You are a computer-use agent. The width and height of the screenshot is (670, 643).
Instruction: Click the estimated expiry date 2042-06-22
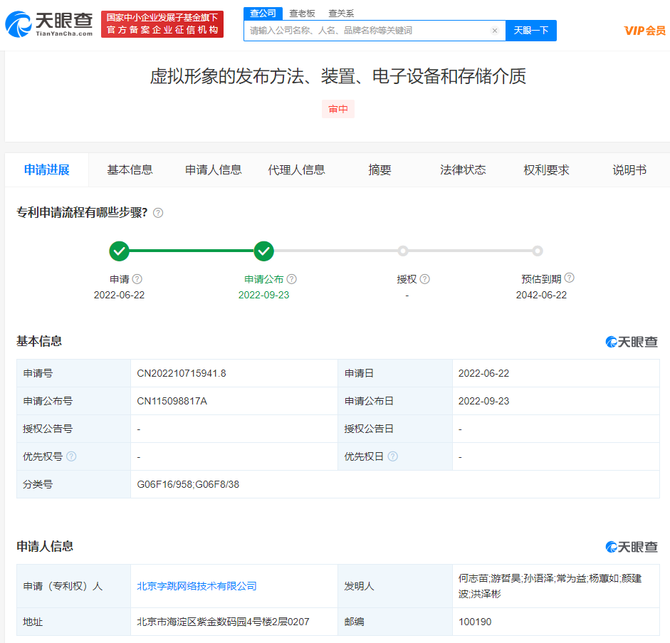(541, 295)
